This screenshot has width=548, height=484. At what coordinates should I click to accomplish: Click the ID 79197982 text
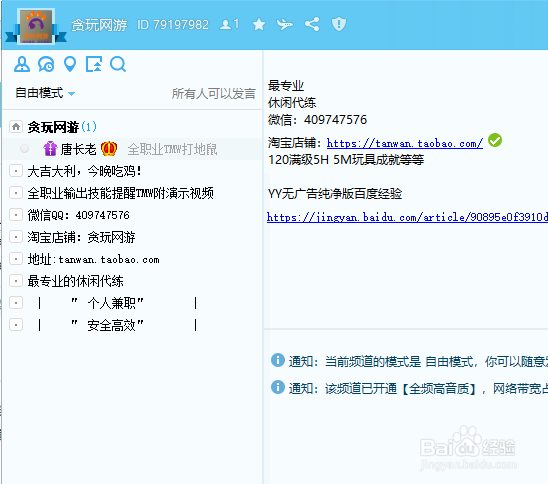[x=173, y=24]
